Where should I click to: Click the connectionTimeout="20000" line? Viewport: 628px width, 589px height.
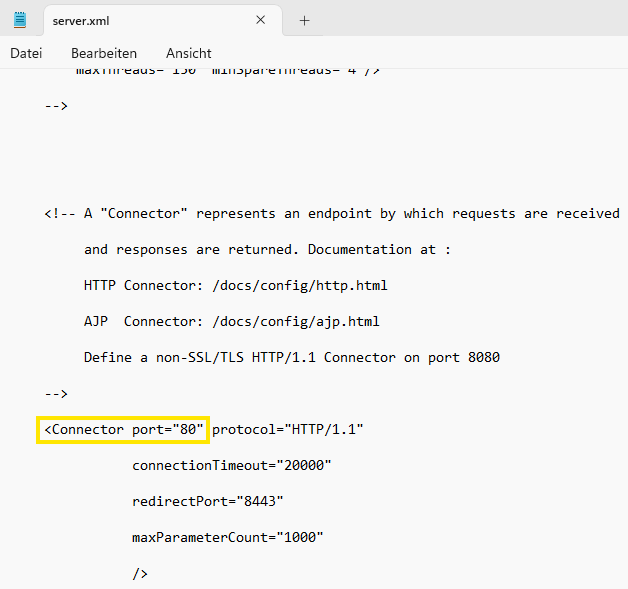[x=231, y=466]
